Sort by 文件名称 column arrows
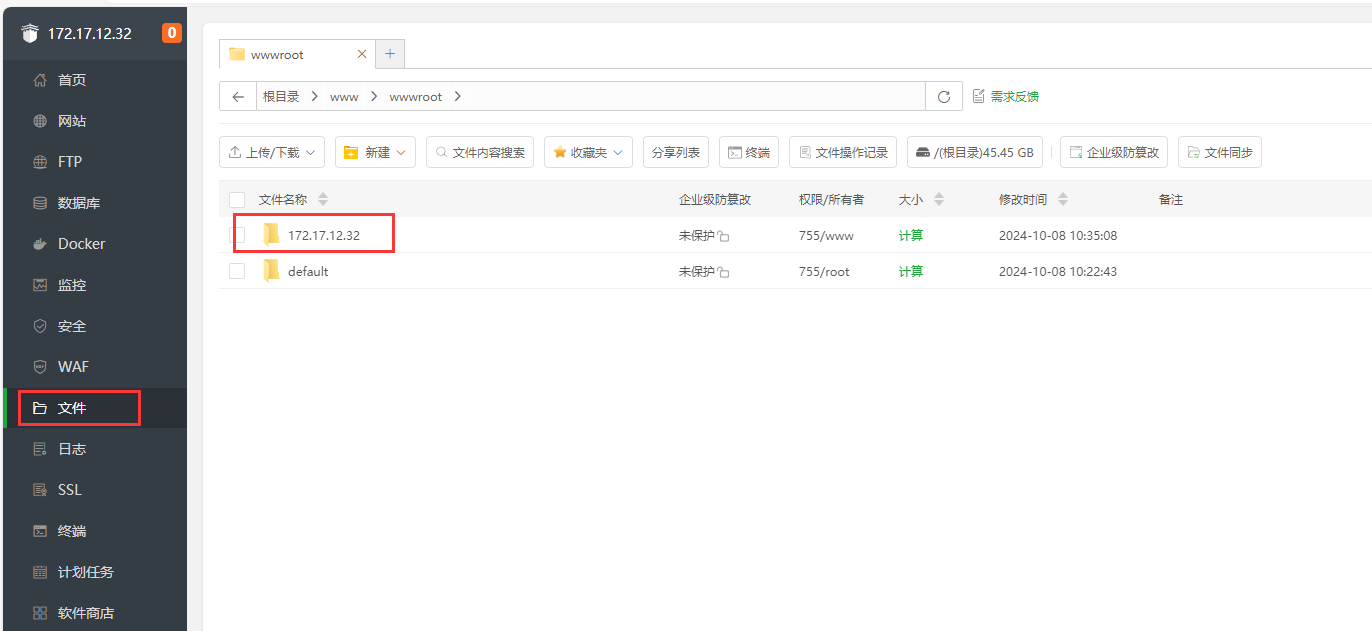 [322, 200]
